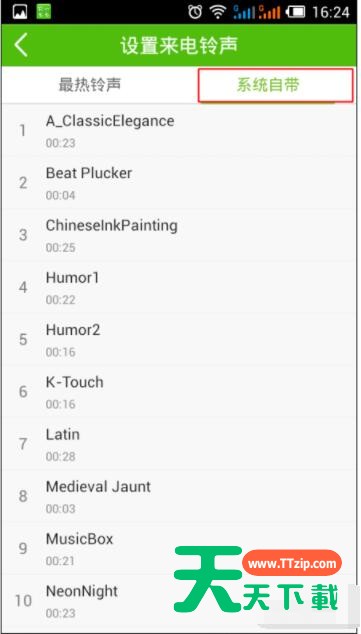This screenshot has height=634, width=361.
Task: Switch to the 最热铃声 tab
Action: point(90,85)
